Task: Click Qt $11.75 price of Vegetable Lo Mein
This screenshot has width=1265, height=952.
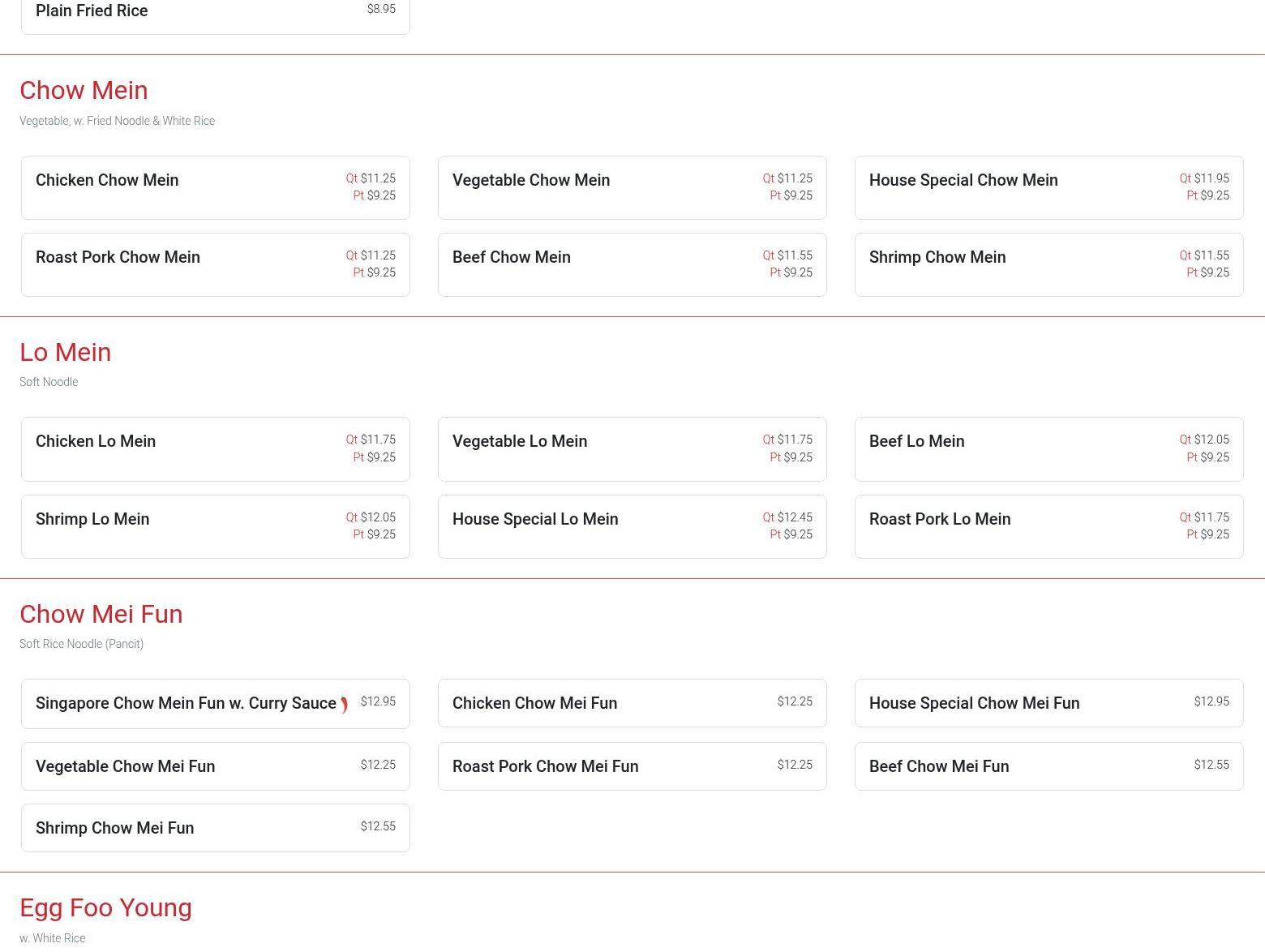Action: coord(787,440)
